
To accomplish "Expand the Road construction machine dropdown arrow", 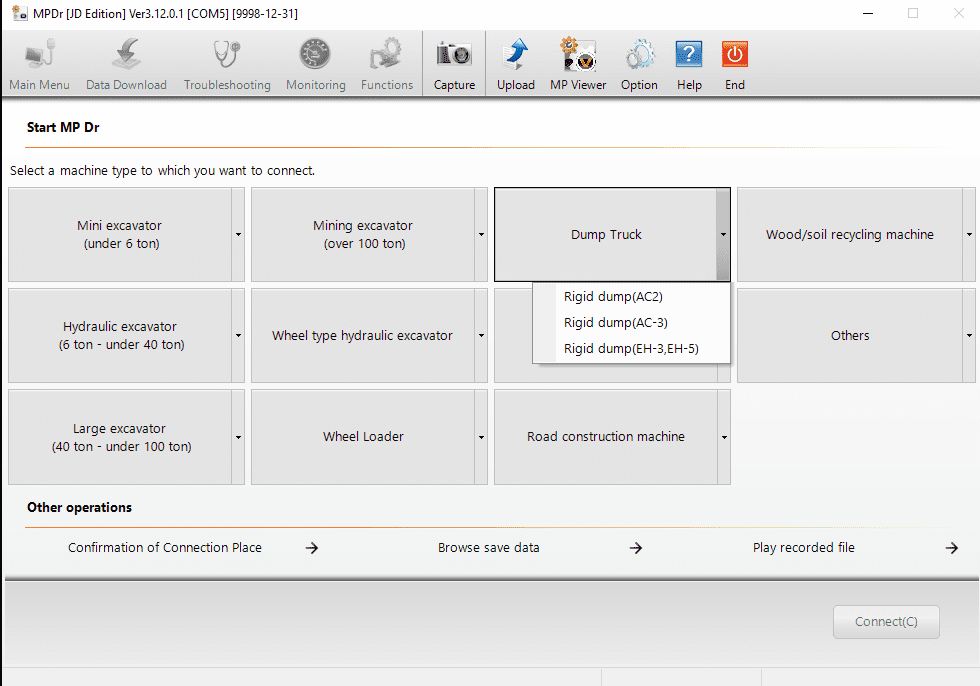I will tap(724, 437).
